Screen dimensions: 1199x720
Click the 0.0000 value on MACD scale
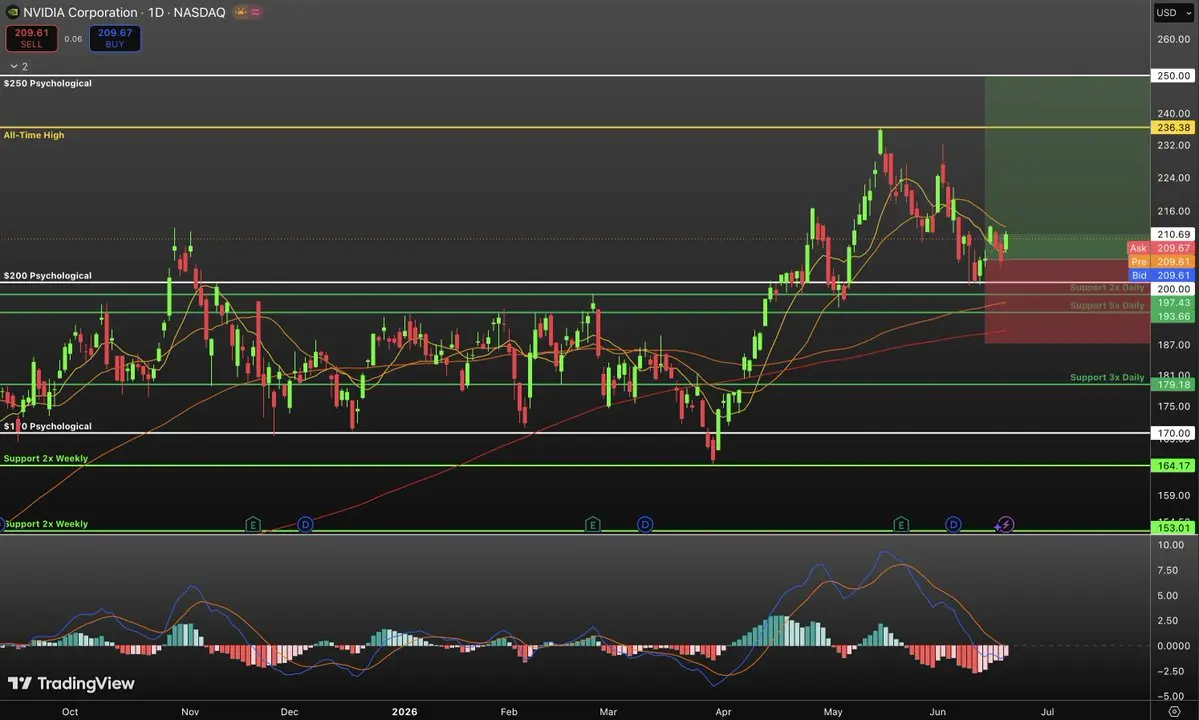pyautogui.click(x=1173, y=646)
